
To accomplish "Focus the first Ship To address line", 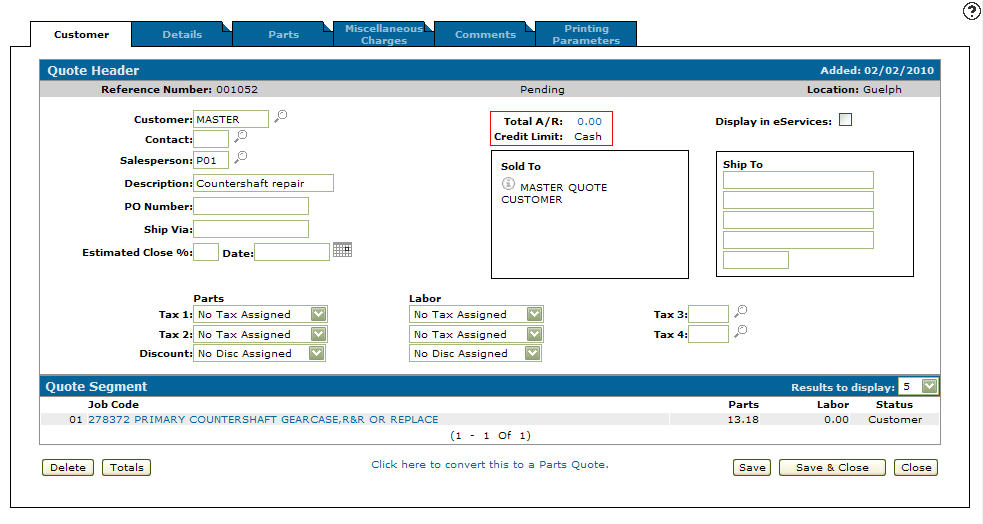I will pyautogui.click(x=798, y=180).
